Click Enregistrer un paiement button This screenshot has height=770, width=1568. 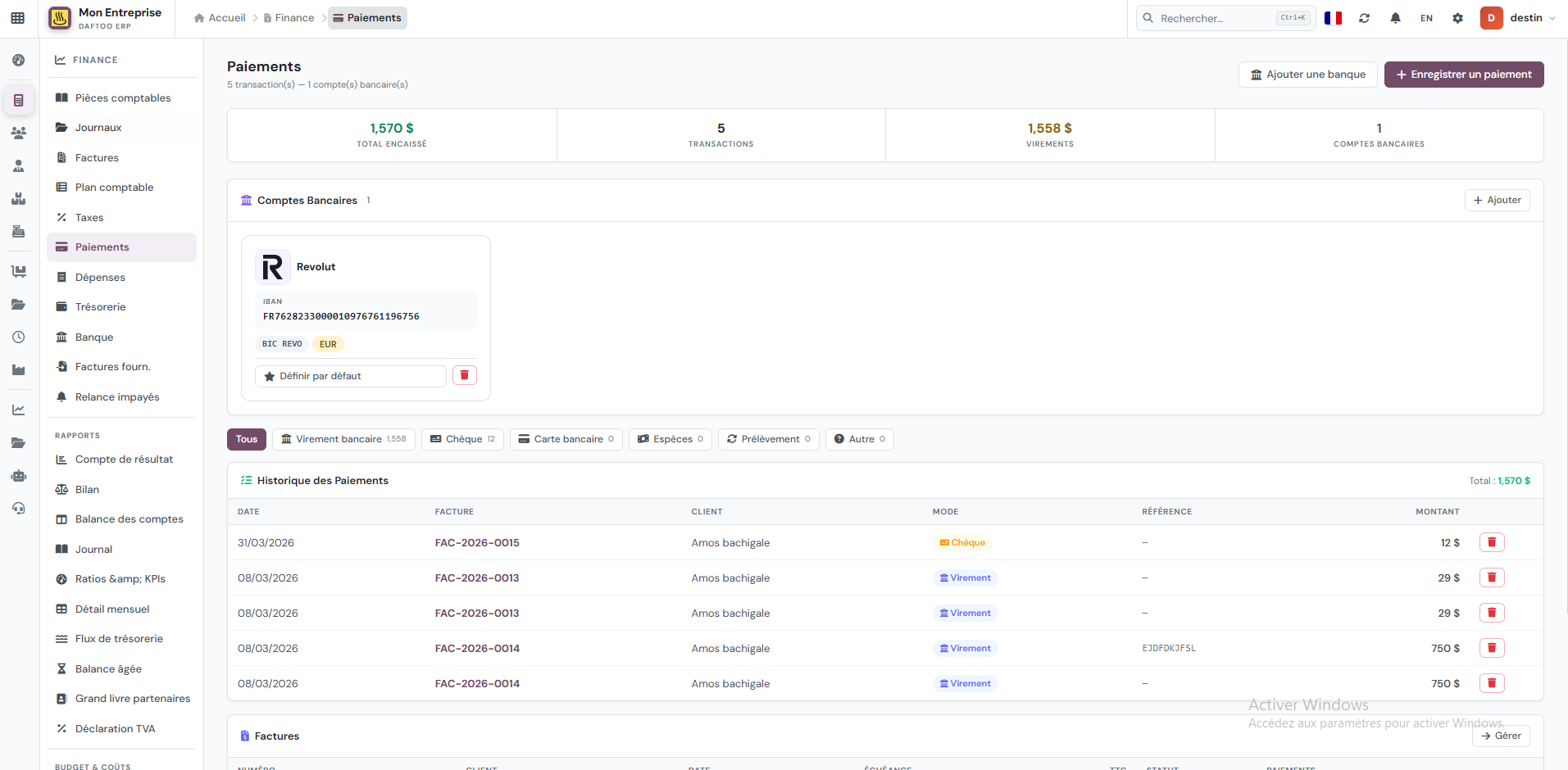[x=1463, y=75]
